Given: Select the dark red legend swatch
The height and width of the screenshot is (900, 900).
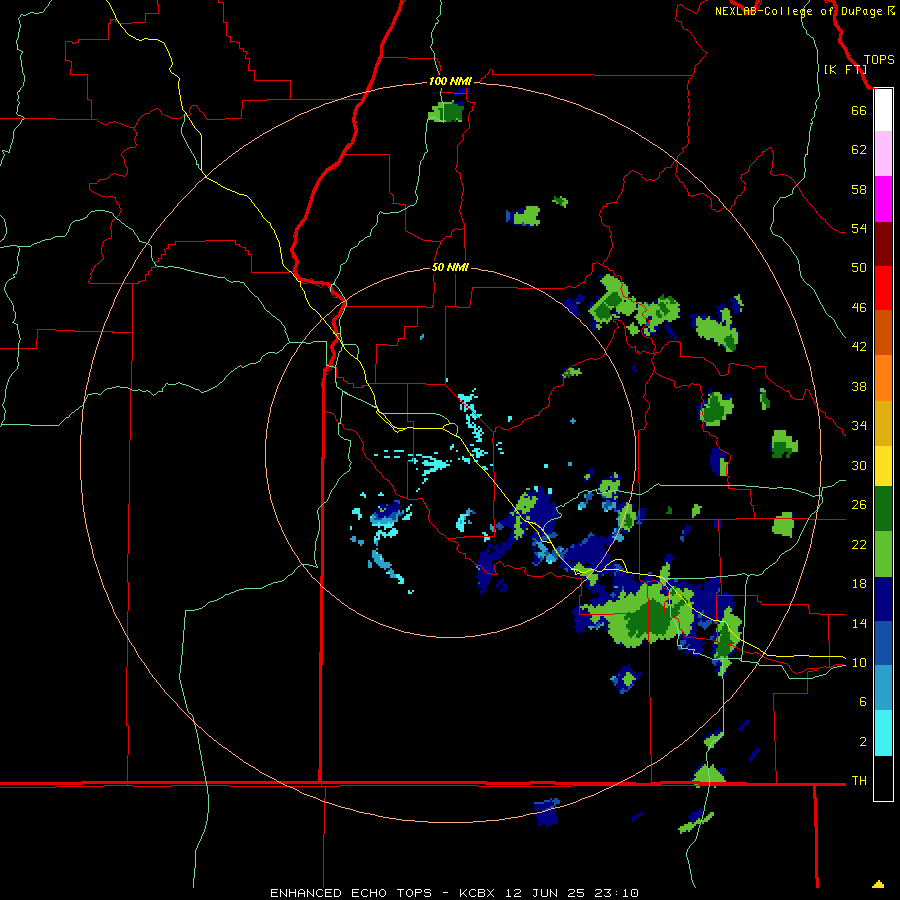Looking at the screenshot, I should pos(883,244).
